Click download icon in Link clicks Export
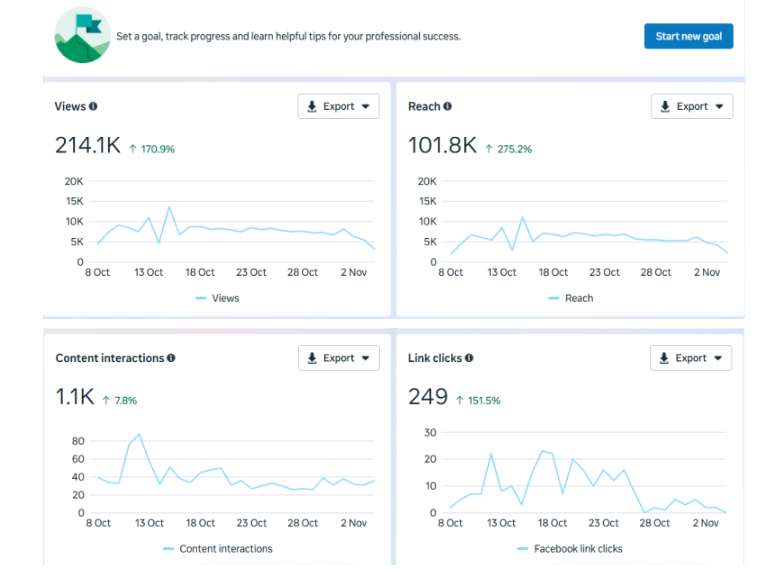This screenshot has width=763, height=572. pos(665,358)
